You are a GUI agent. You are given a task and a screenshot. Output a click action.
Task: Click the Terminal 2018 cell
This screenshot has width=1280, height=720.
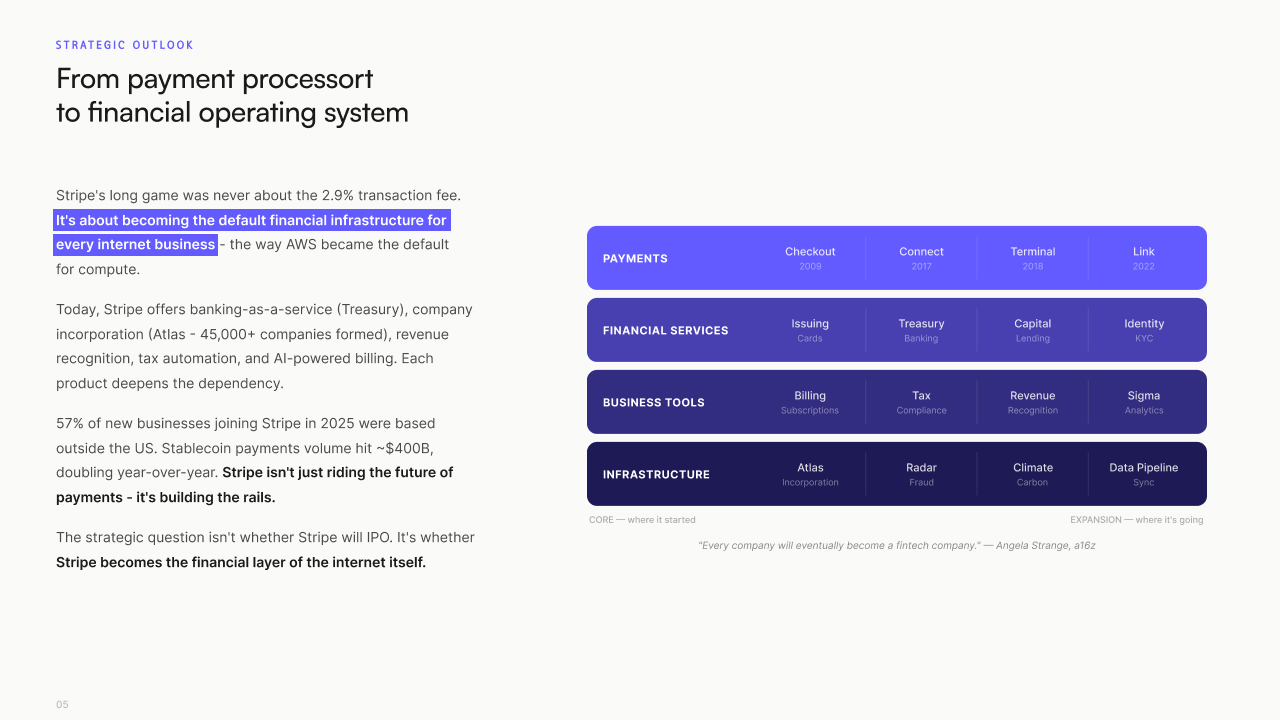[1033, 258]
